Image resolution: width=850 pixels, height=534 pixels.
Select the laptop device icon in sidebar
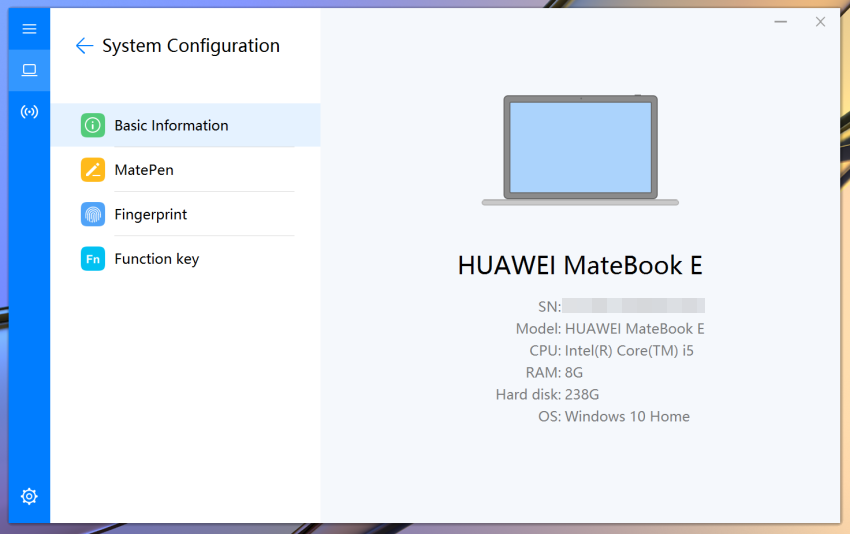(x=29, y=70)
